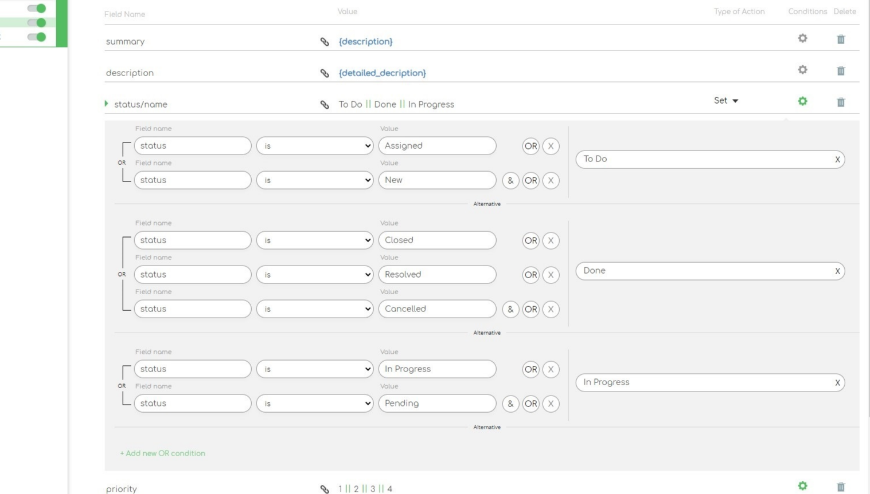Image resolution: width=870 pixels, height=494 pixels.
Task: Click the link icon in the priority row
Action: (323, 489)
